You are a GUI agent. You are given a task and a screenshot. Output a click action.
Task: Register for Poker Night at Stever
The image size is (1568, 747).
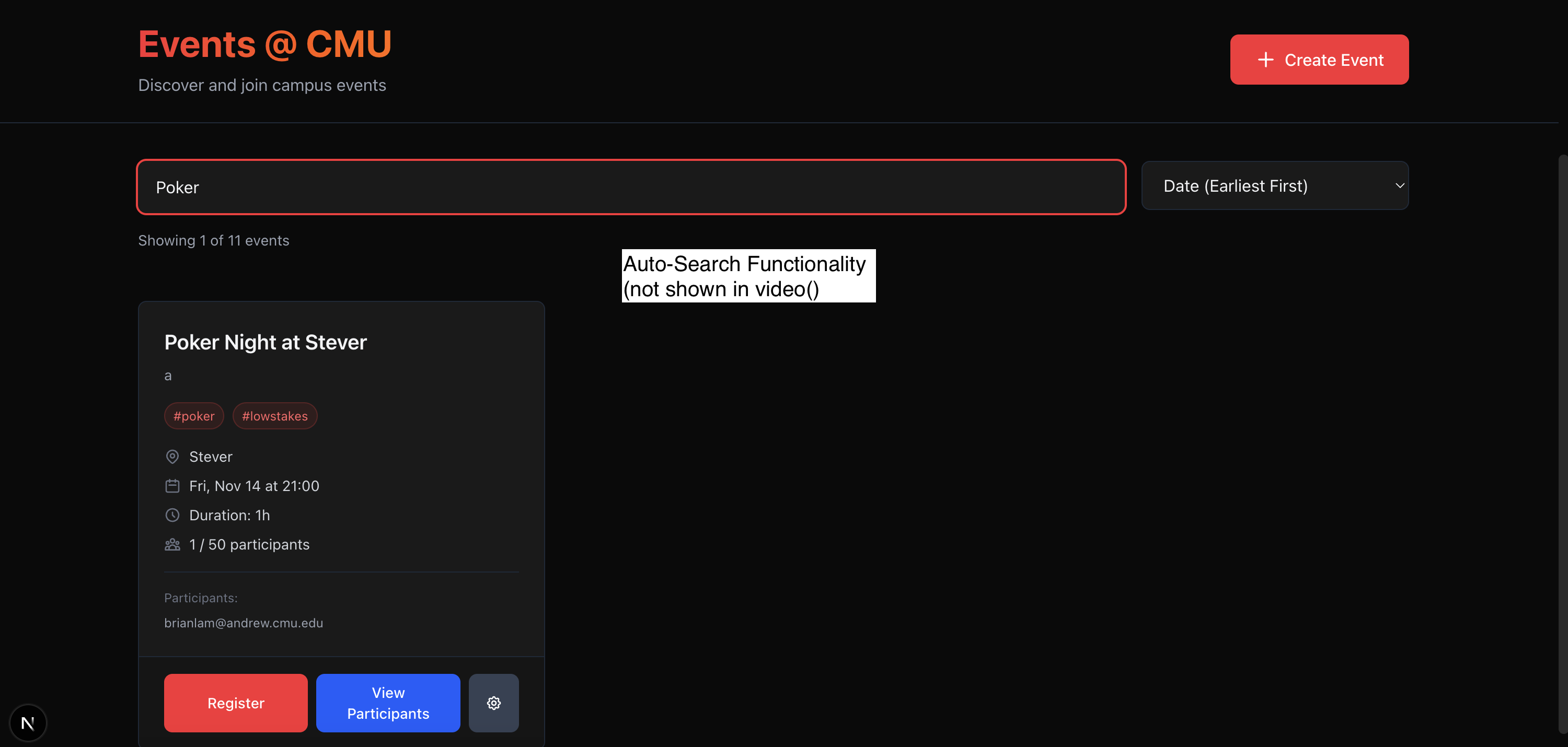236,703
